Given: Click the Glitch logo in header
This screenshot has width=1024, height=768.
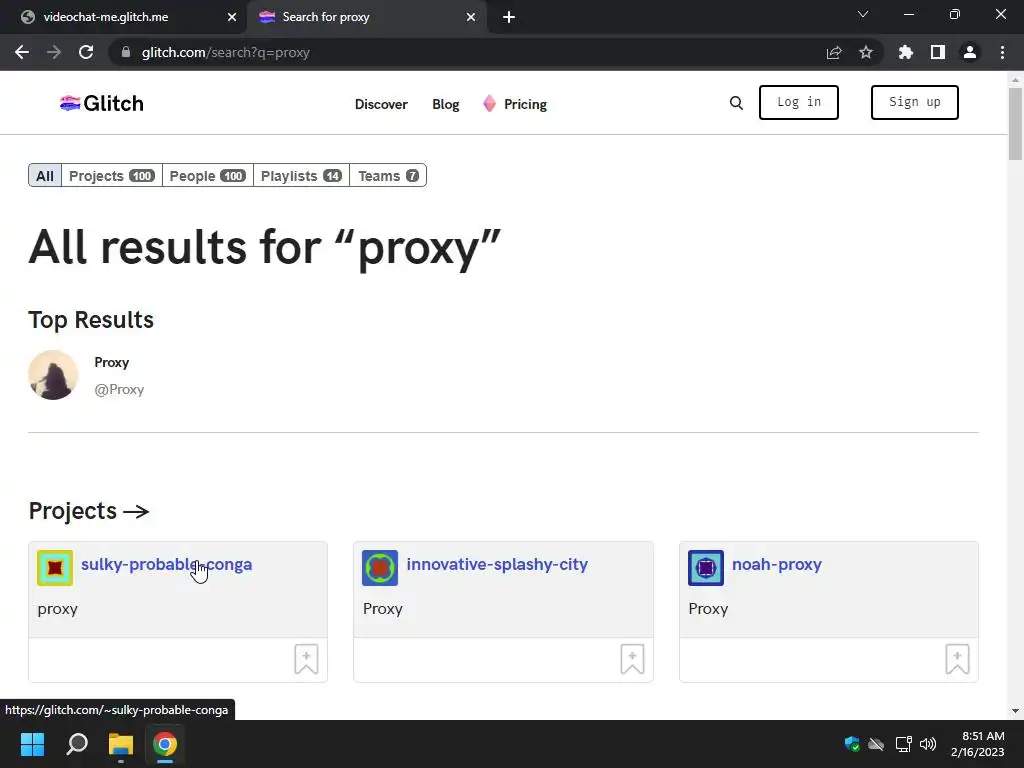Looking at the screenshot, I should click(101, 103).
